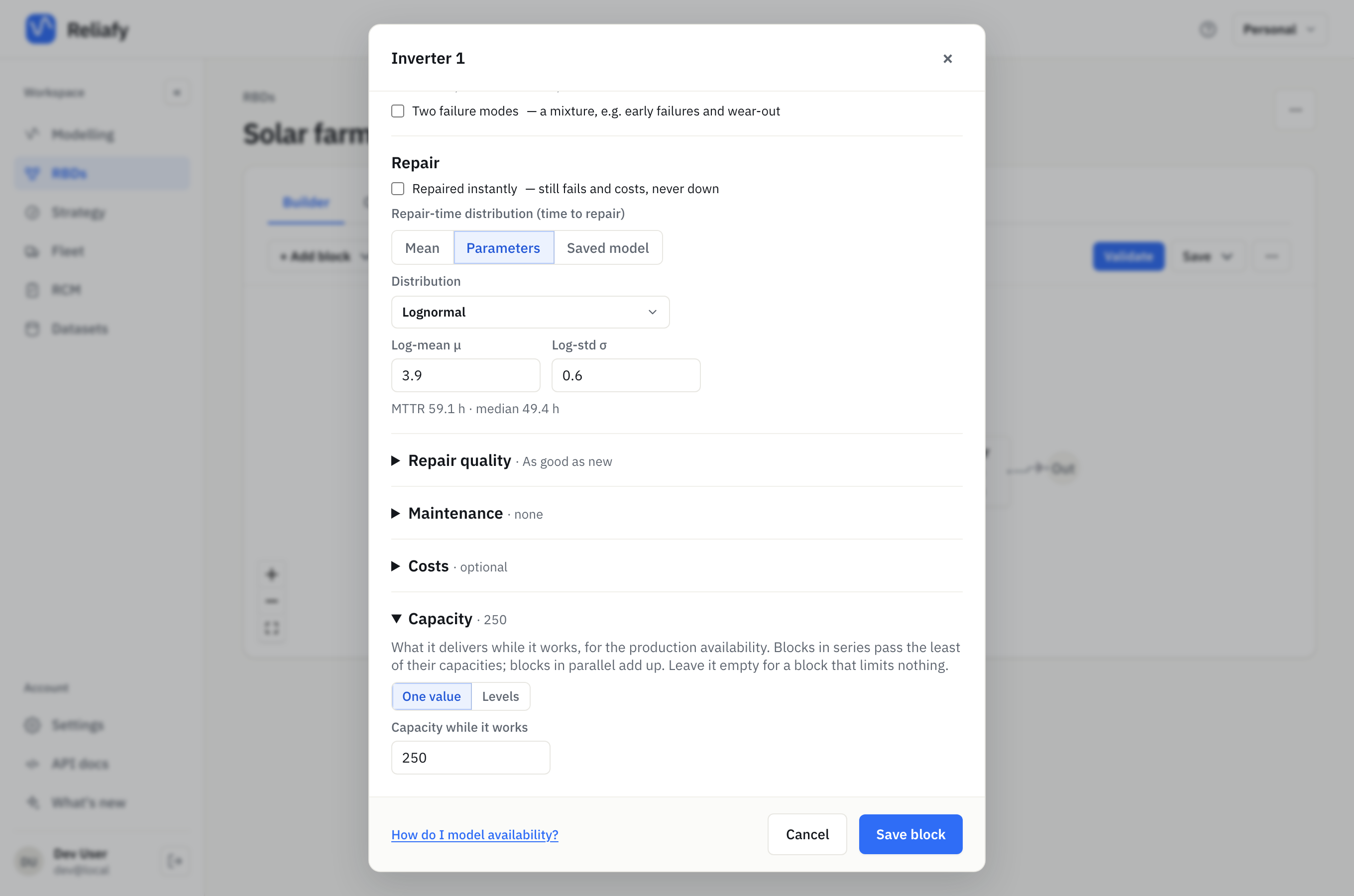Click the canvas zoom-in plus icon

271,574
